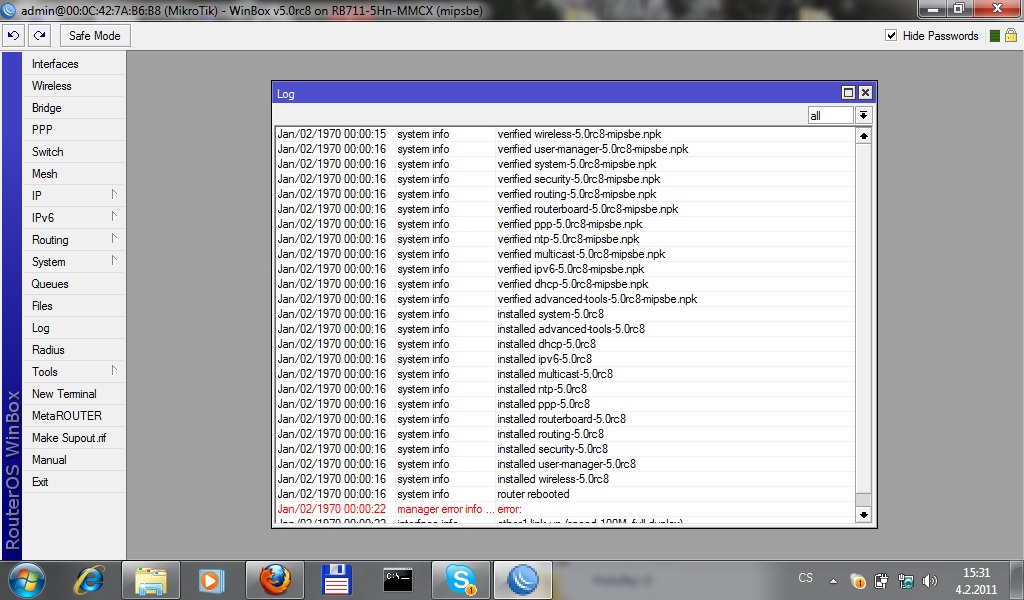Image resolution: width=1024 pixels, height=600 pixels.
Task: Click Make Supout.rif
Action: pyautogui.click(x=74, y=438)
